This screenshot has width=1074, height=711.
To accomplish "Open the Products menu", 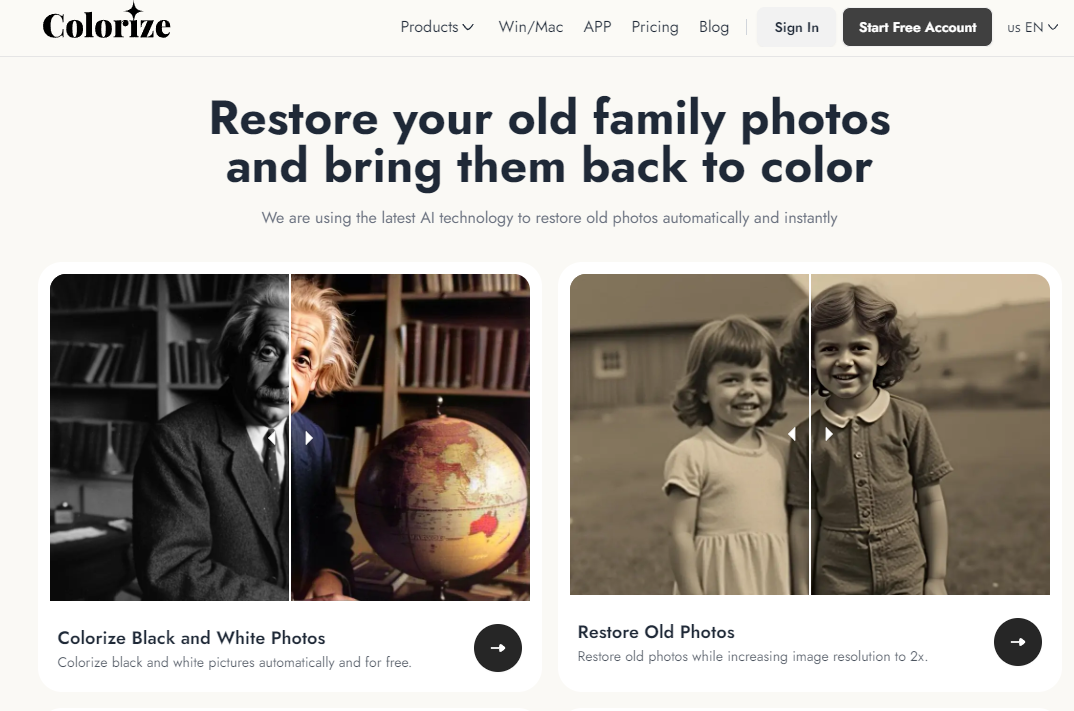I will (436, 27).
